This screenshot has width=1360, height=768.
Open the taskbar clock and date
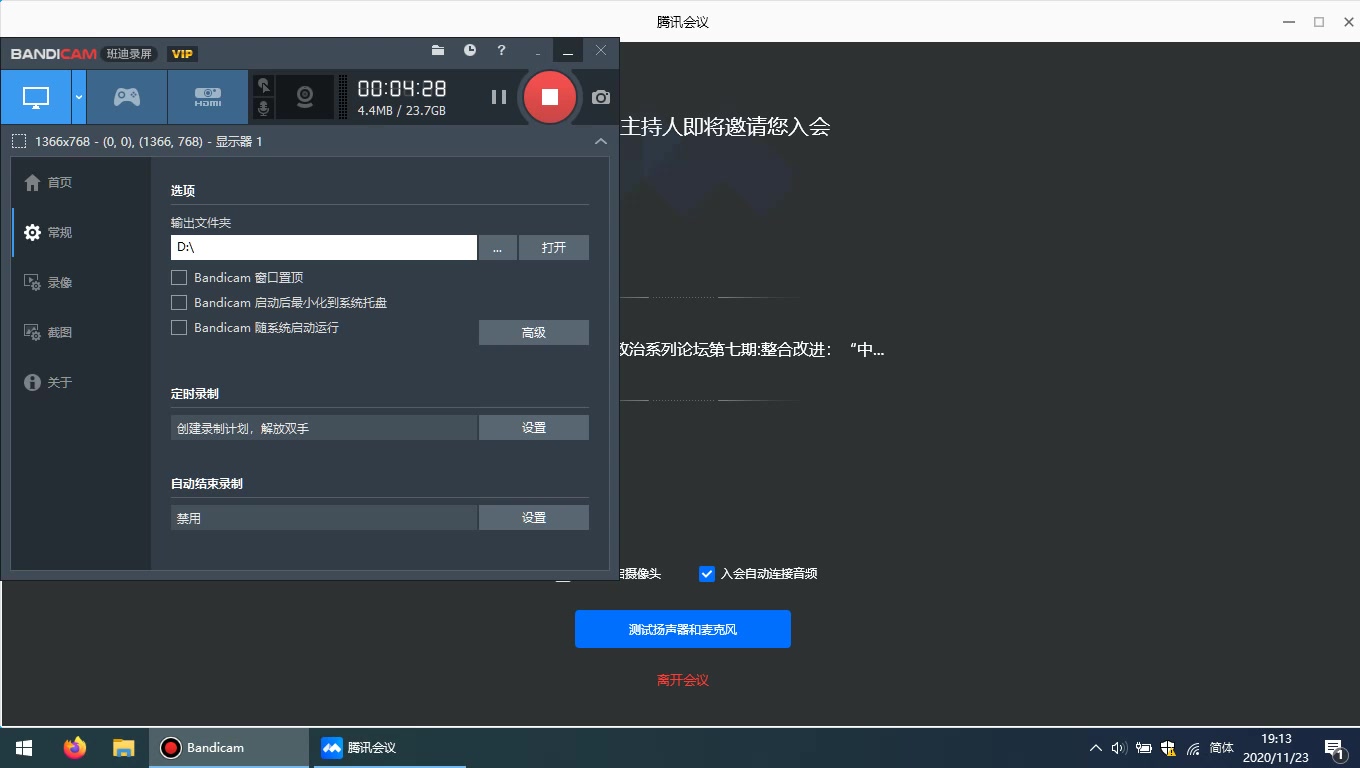pyautogui.click(x=1276, y=748)
